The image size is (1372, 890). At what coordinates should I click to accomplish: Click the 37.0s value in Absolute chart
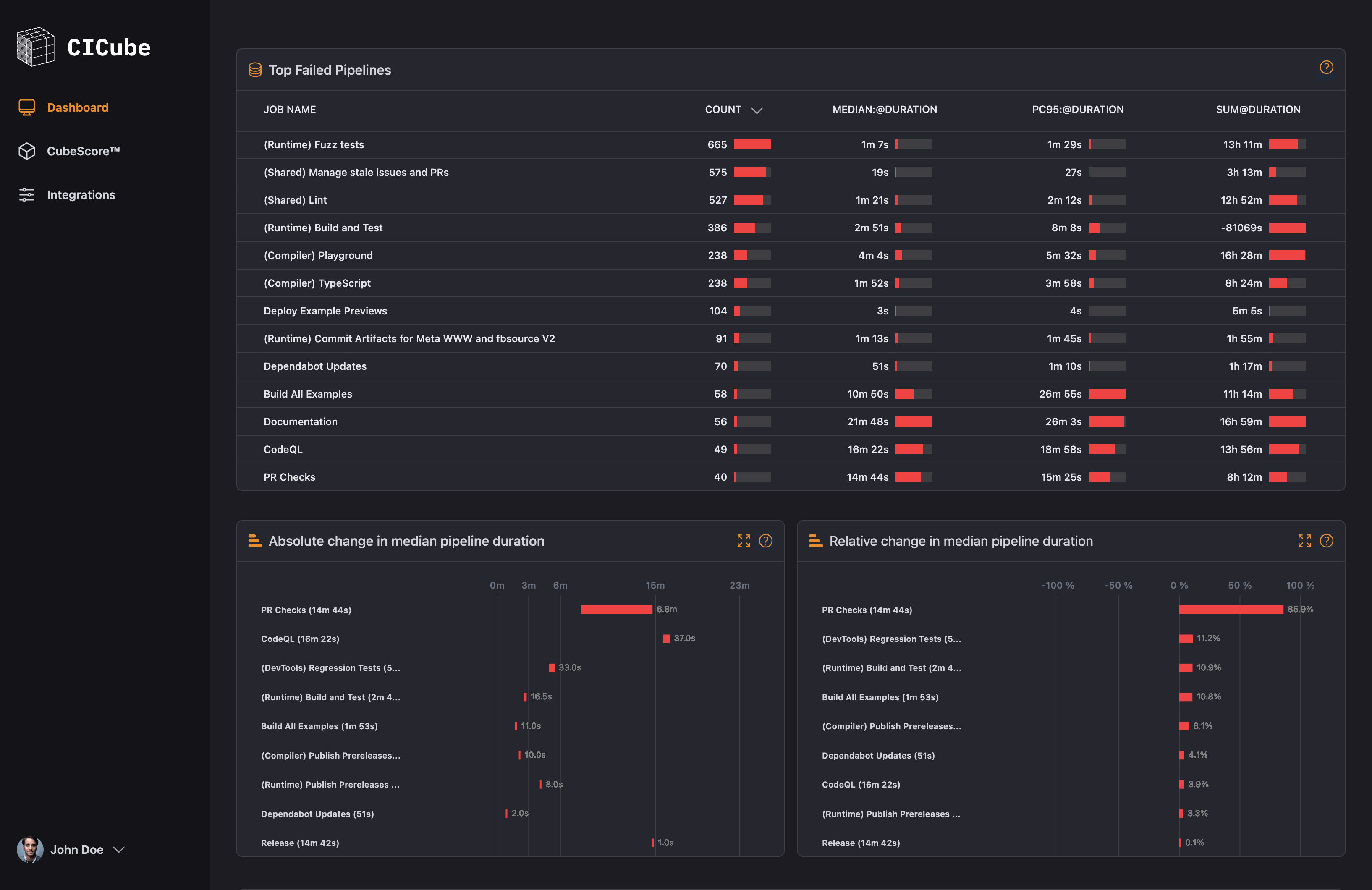685,638
